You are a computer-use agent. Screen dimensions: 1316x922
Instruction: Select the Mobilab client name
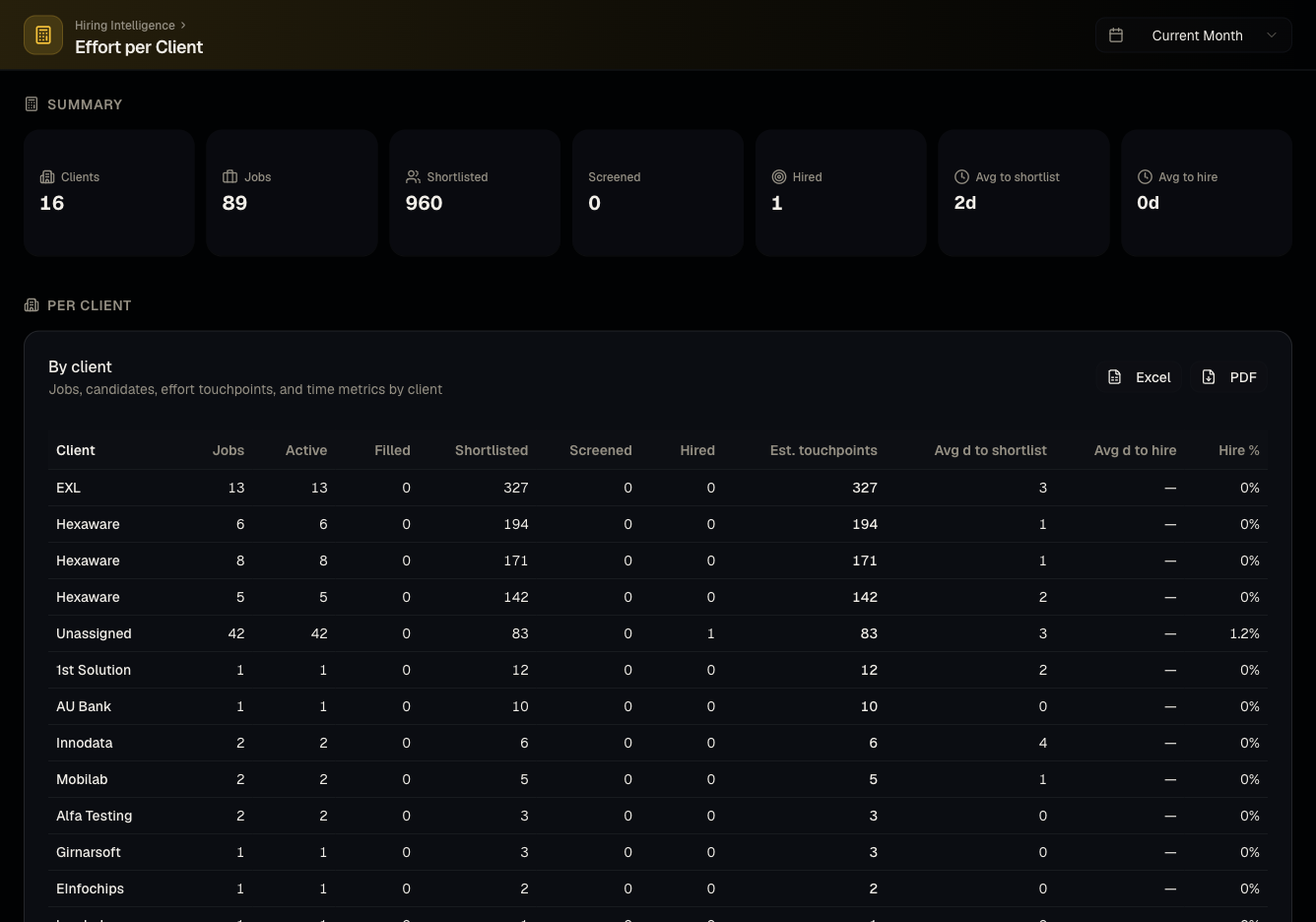click(x=82, y=779)
